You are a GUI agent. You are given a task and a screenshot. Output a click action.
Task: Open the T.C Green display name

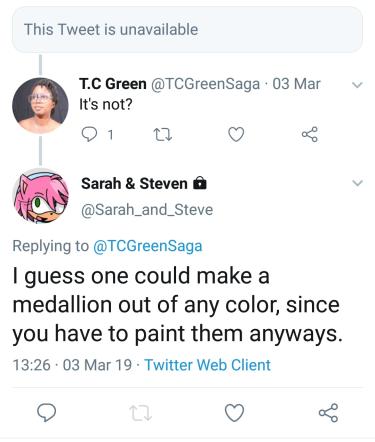113,84
